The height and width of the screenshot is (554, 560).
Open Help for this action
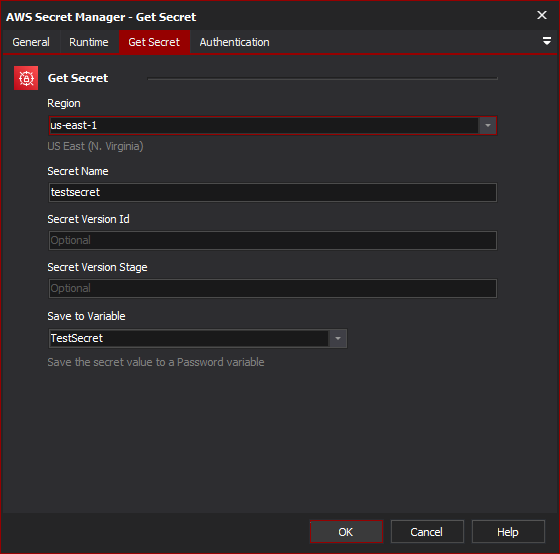[508, 532]
